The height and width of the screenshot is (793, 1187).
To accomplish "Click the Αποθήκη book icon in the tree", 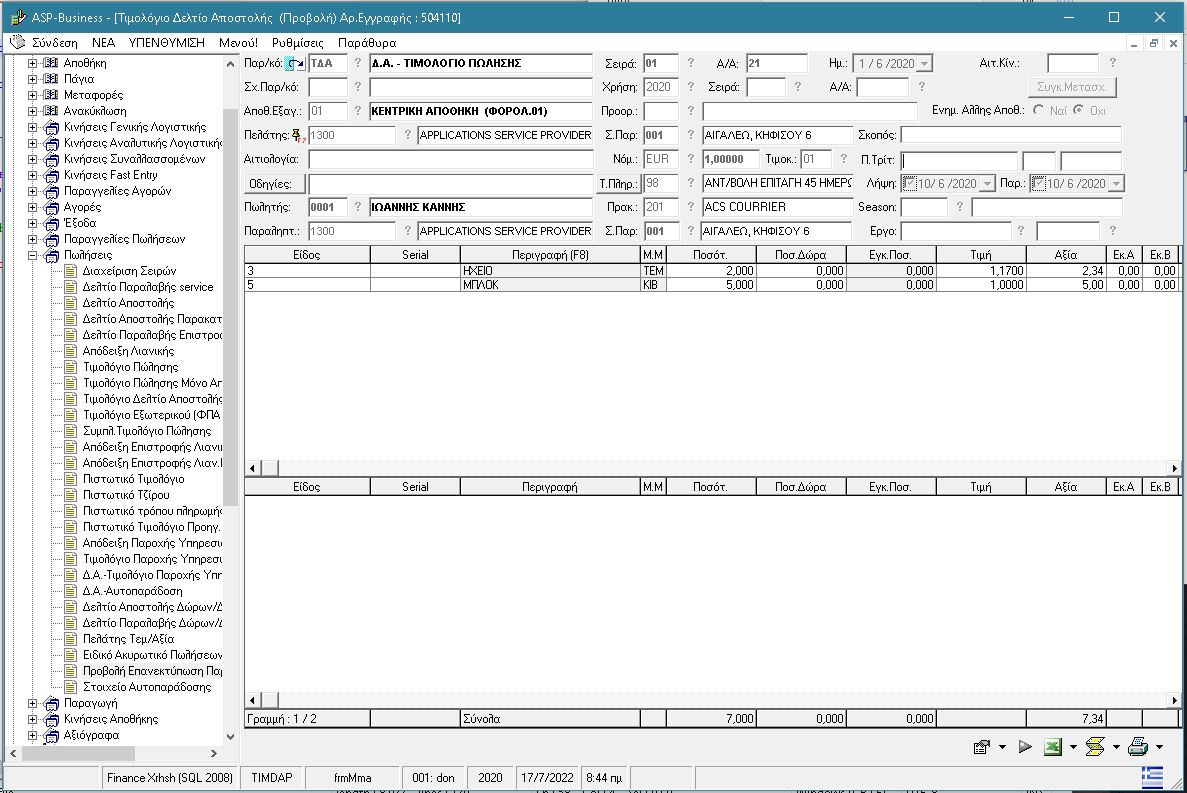I will pos(51,63).
